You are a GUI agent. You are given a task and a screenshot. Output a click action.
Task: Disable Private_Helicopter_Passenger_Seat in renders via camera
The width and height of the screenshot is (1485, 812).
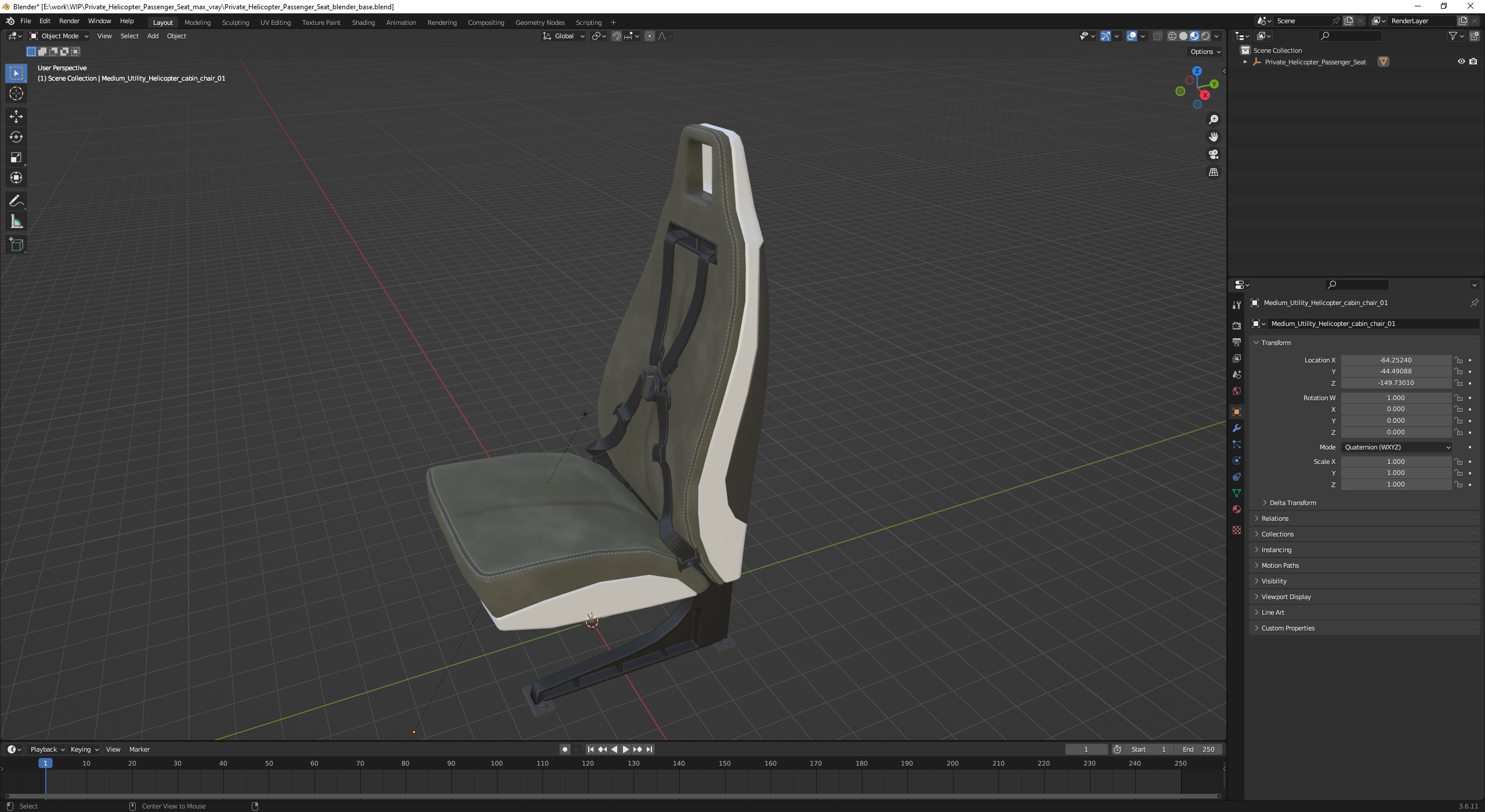point(1473,61)
